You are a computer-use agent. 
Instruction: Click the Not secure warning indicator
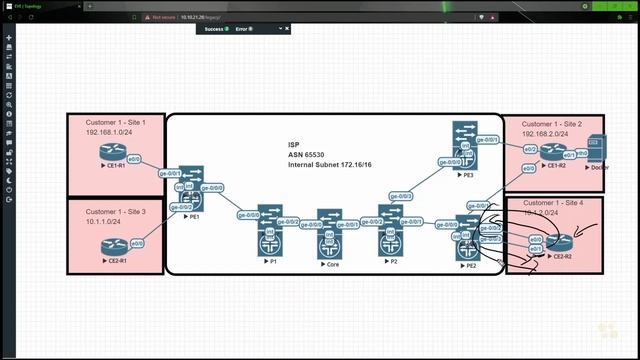click(160, 18)
